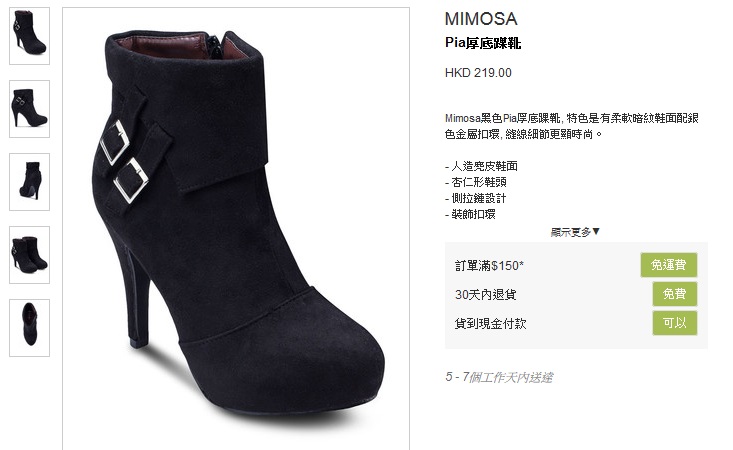Select the fourth thumbnail showing boot pair

click(x=29, y=255)
